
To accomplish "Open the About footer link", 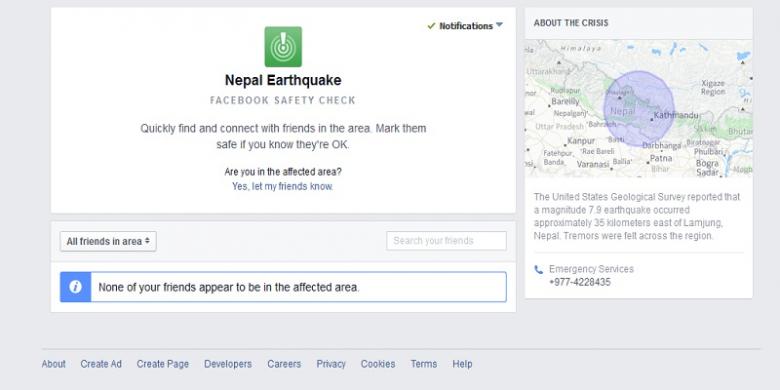I will click(x=54, y=364).
